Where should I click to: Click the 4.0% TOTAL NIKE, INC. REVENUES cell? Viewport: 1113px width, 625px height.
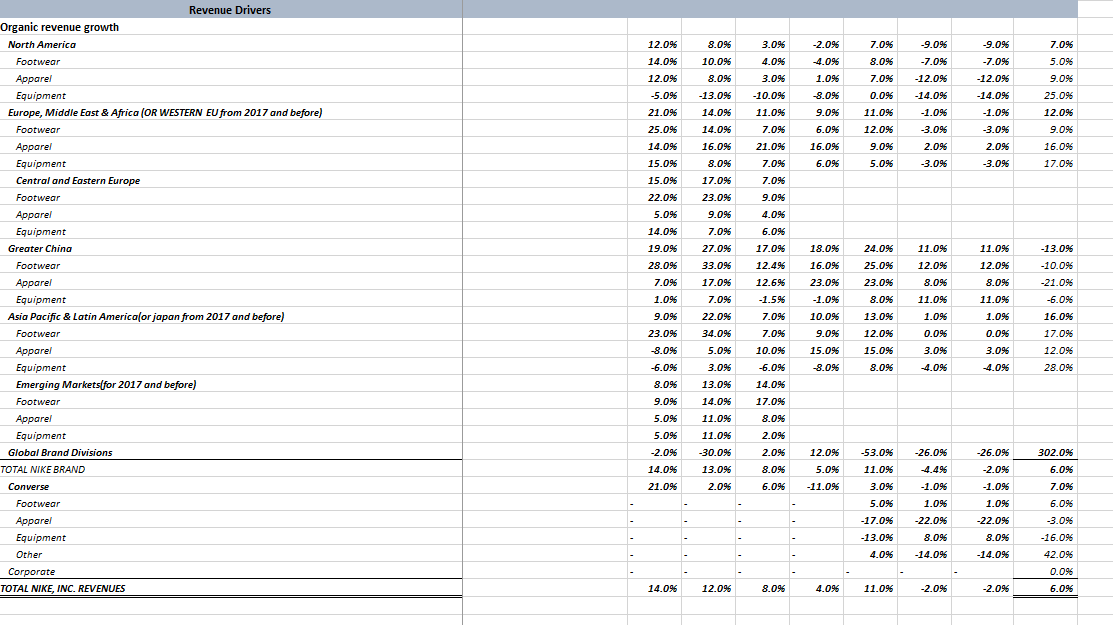816,589
